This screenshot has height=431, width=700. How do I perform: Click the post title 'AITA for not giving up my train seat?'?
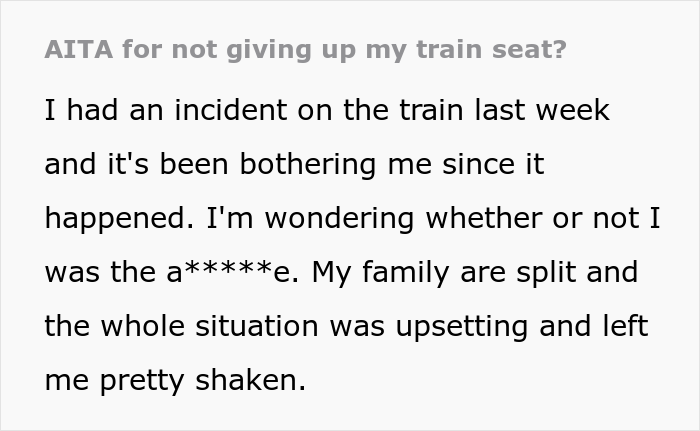(305, 49)
